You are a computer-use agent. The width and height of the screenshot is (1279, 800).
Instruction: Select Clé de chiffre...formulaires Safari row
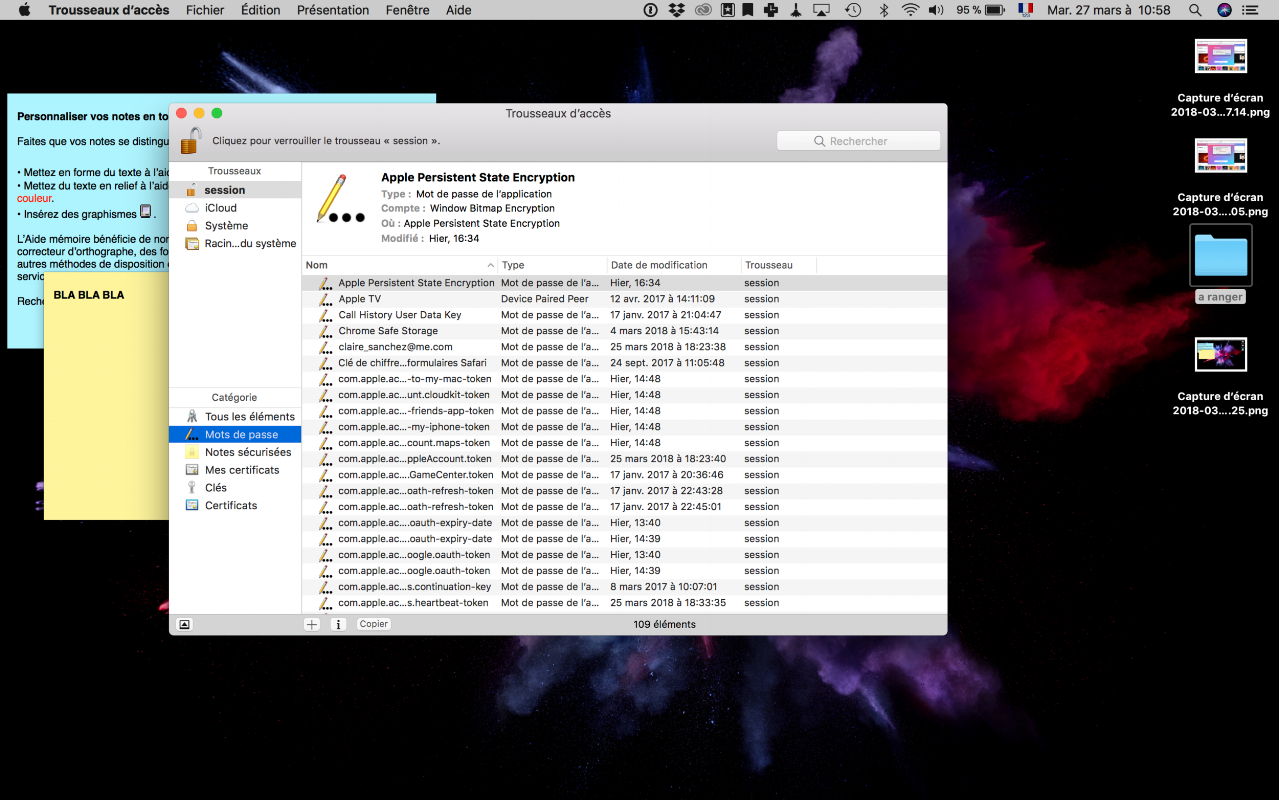tap(624, 363)
